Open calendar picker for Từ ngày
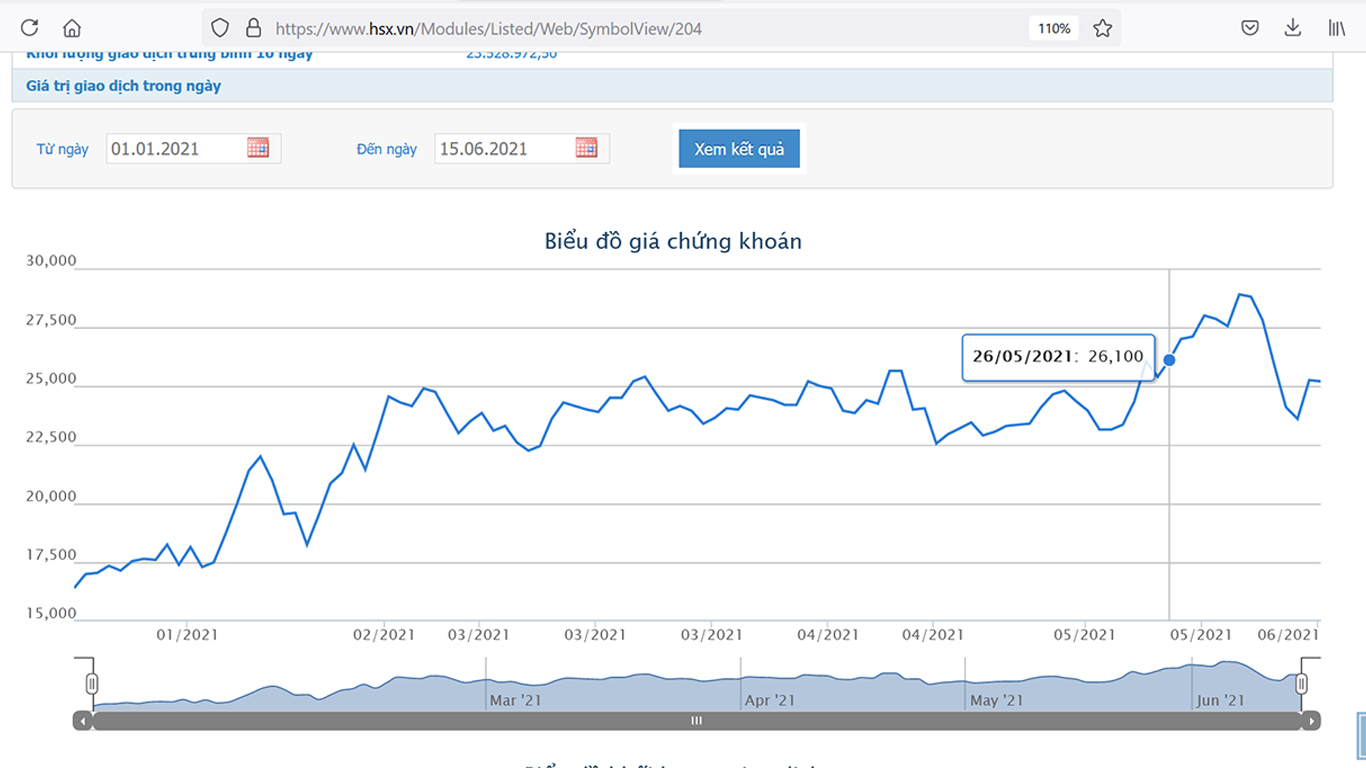Screen dimensions: 1366x768 point(258,148)
